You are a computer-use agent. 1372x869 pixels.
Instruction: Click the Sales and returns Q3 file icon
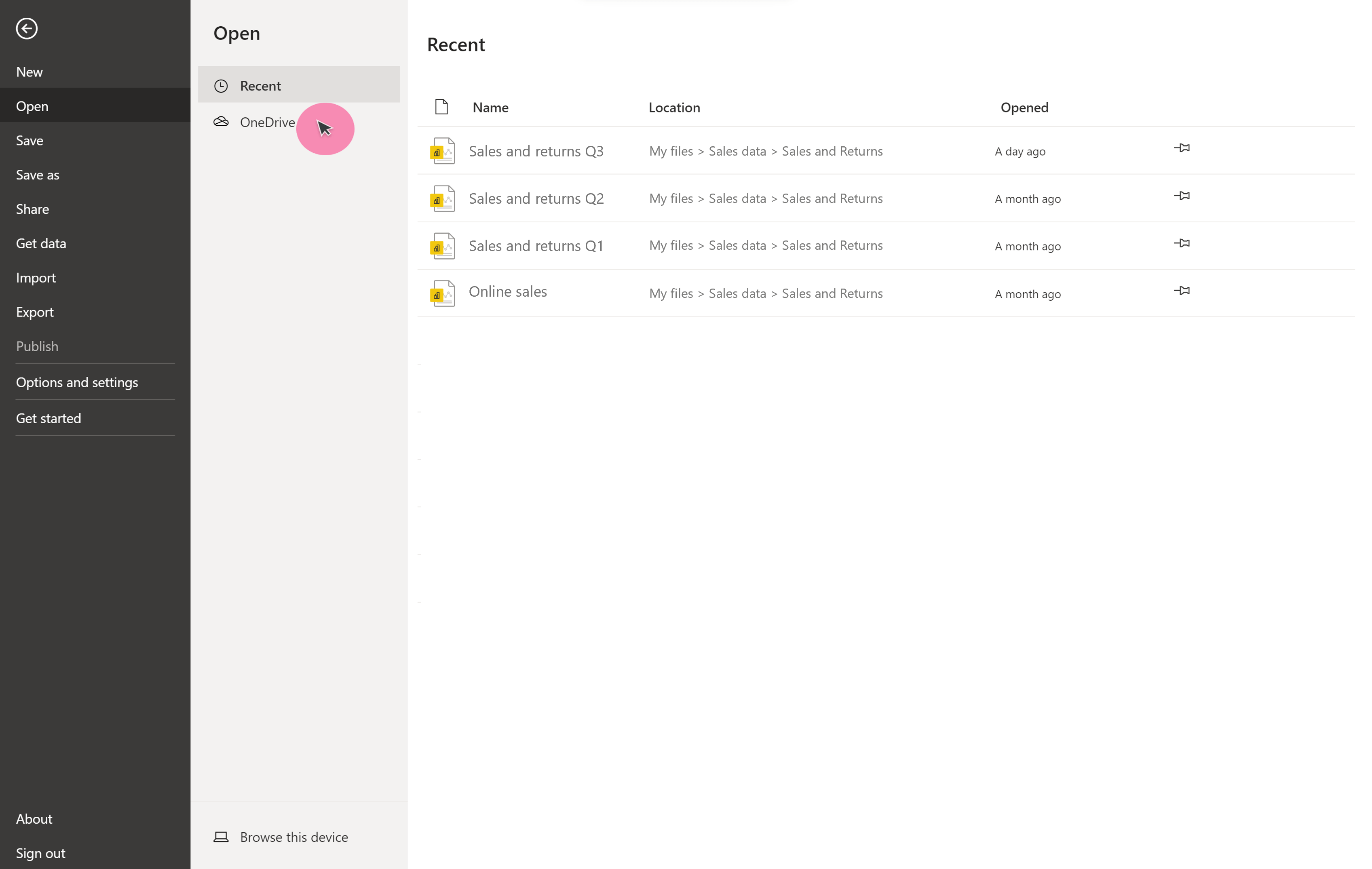point(443,150)
